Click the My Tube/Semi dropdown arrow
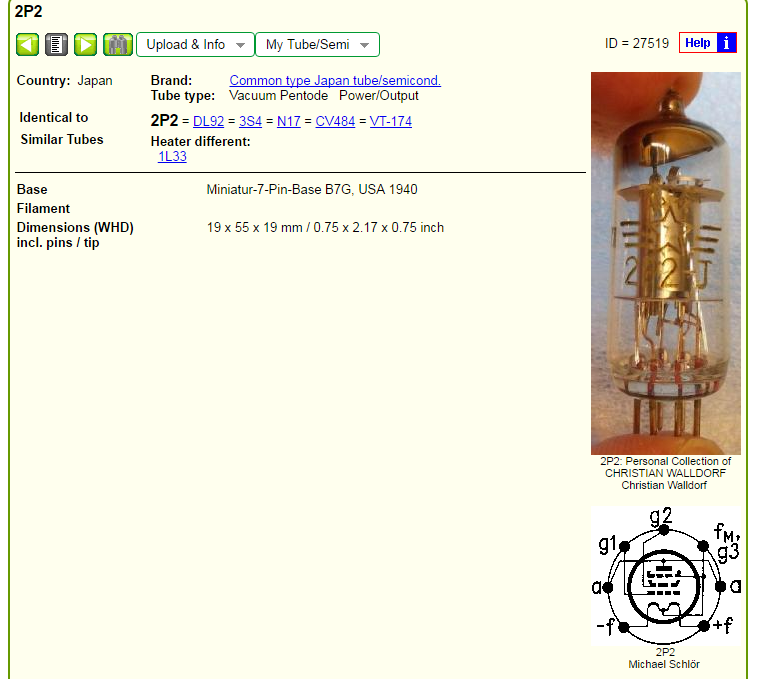 (x=364, y=45)
